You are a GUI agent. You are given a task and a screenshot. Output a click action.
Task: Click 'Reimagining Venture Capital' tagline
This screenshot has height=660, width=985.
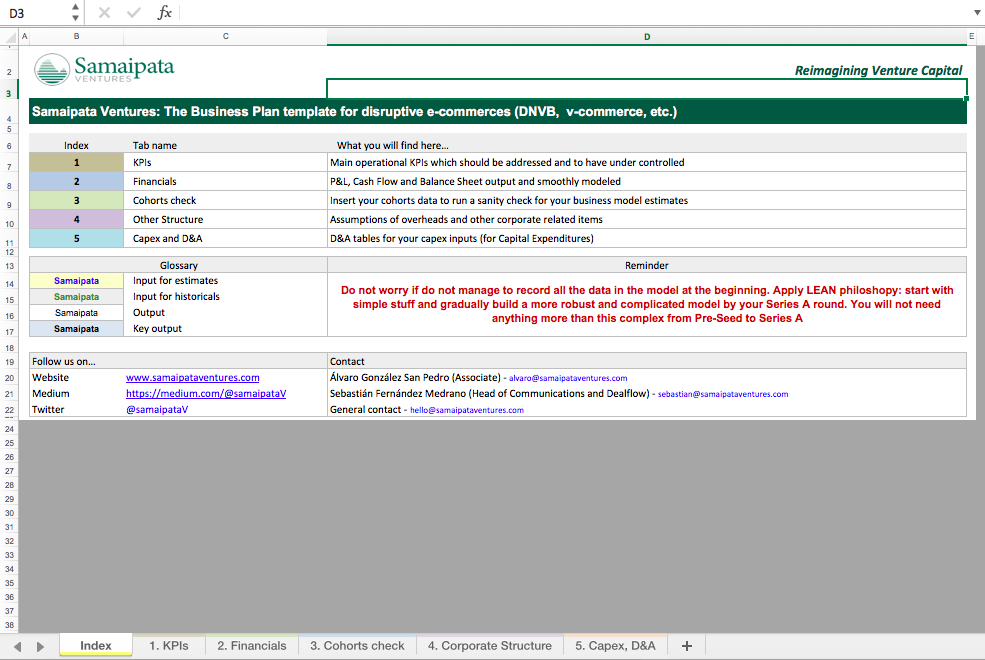point(878,70)
